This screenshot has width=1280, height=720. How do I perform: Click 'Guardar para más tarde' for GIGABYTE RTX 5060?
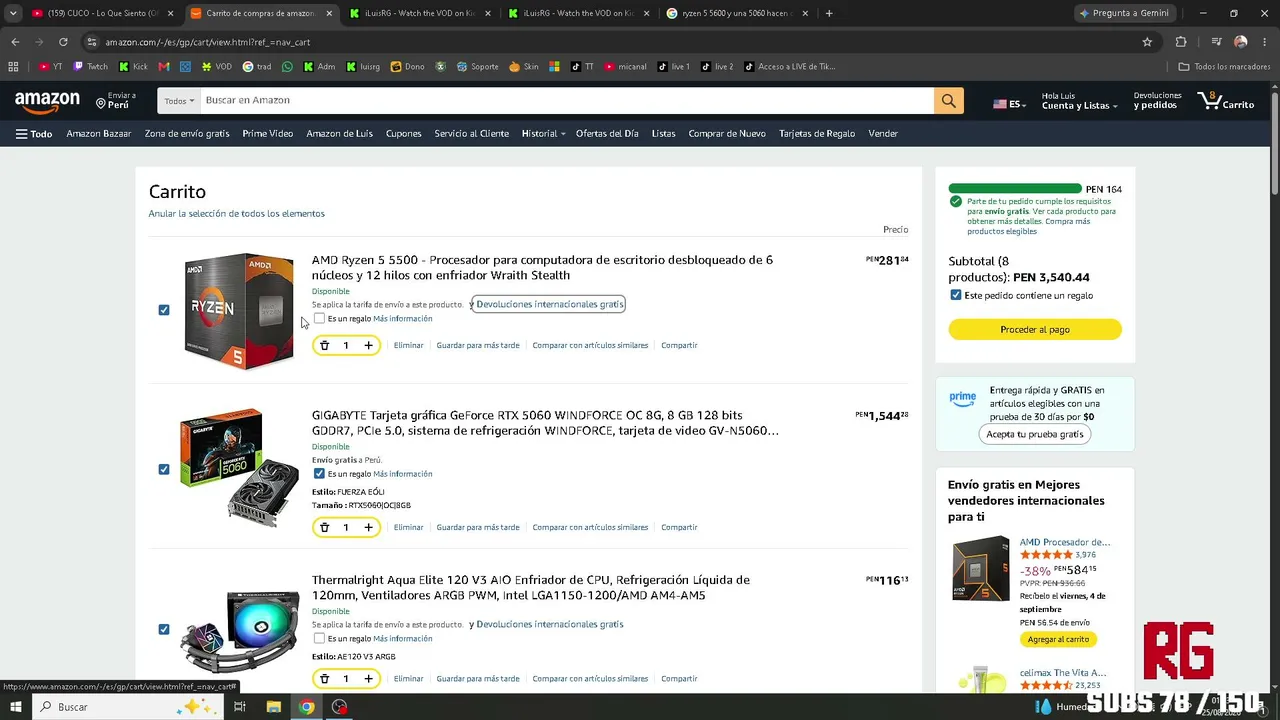pos(478,527)
